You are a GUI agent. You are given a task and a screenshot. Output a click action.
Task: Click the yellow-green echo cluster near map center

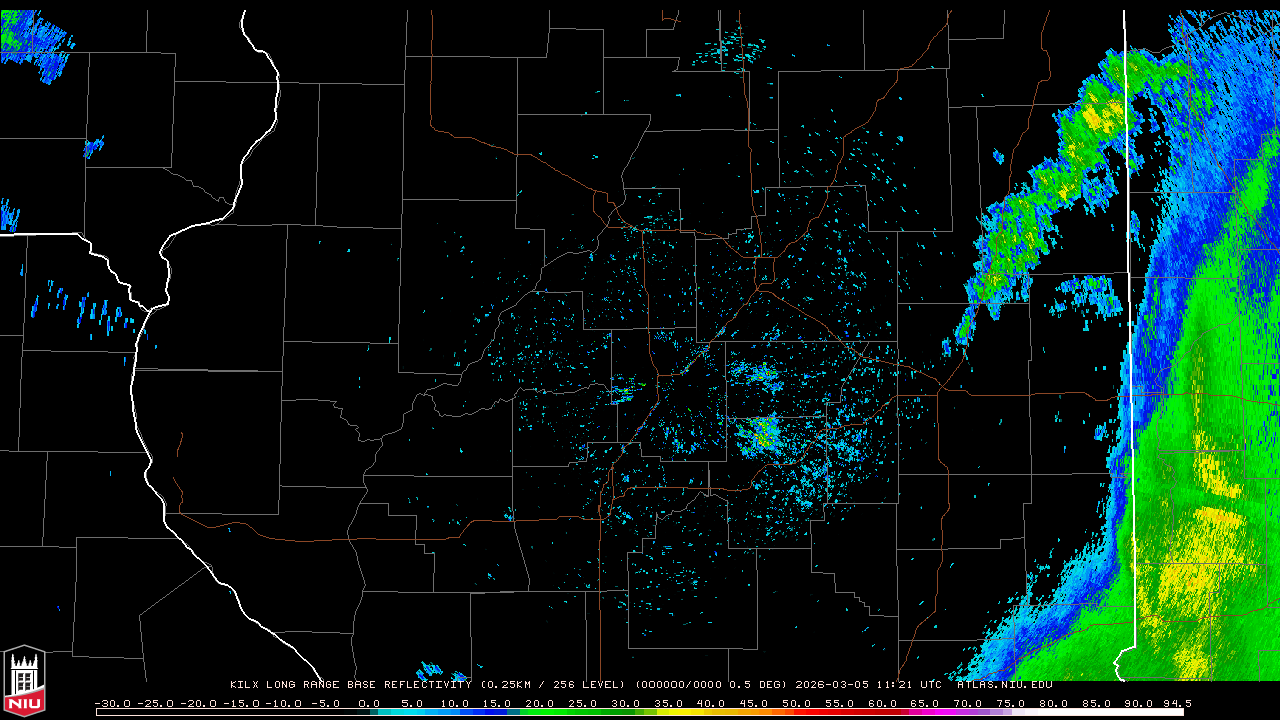[x=761, y=433]
